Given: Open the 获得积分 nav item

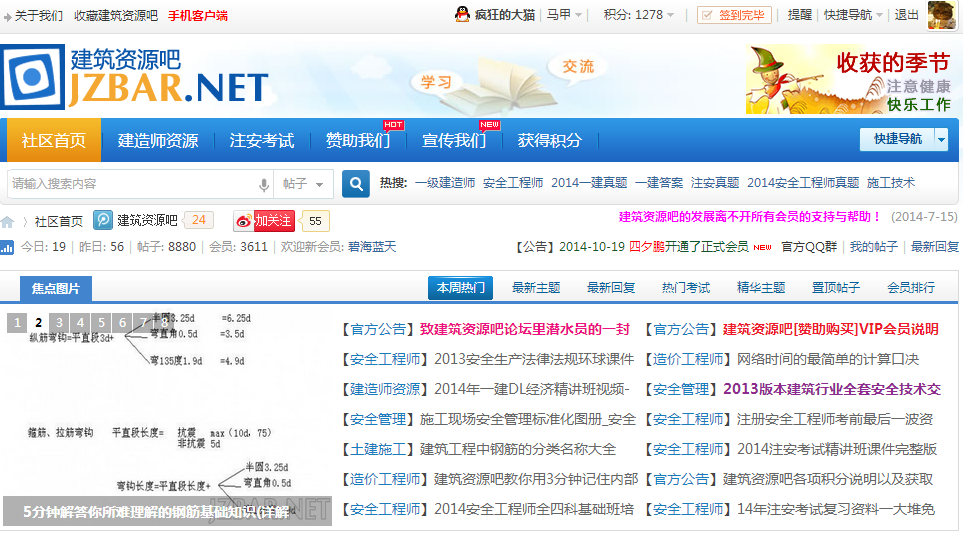Looking at the screenshot, I should 550,141.
